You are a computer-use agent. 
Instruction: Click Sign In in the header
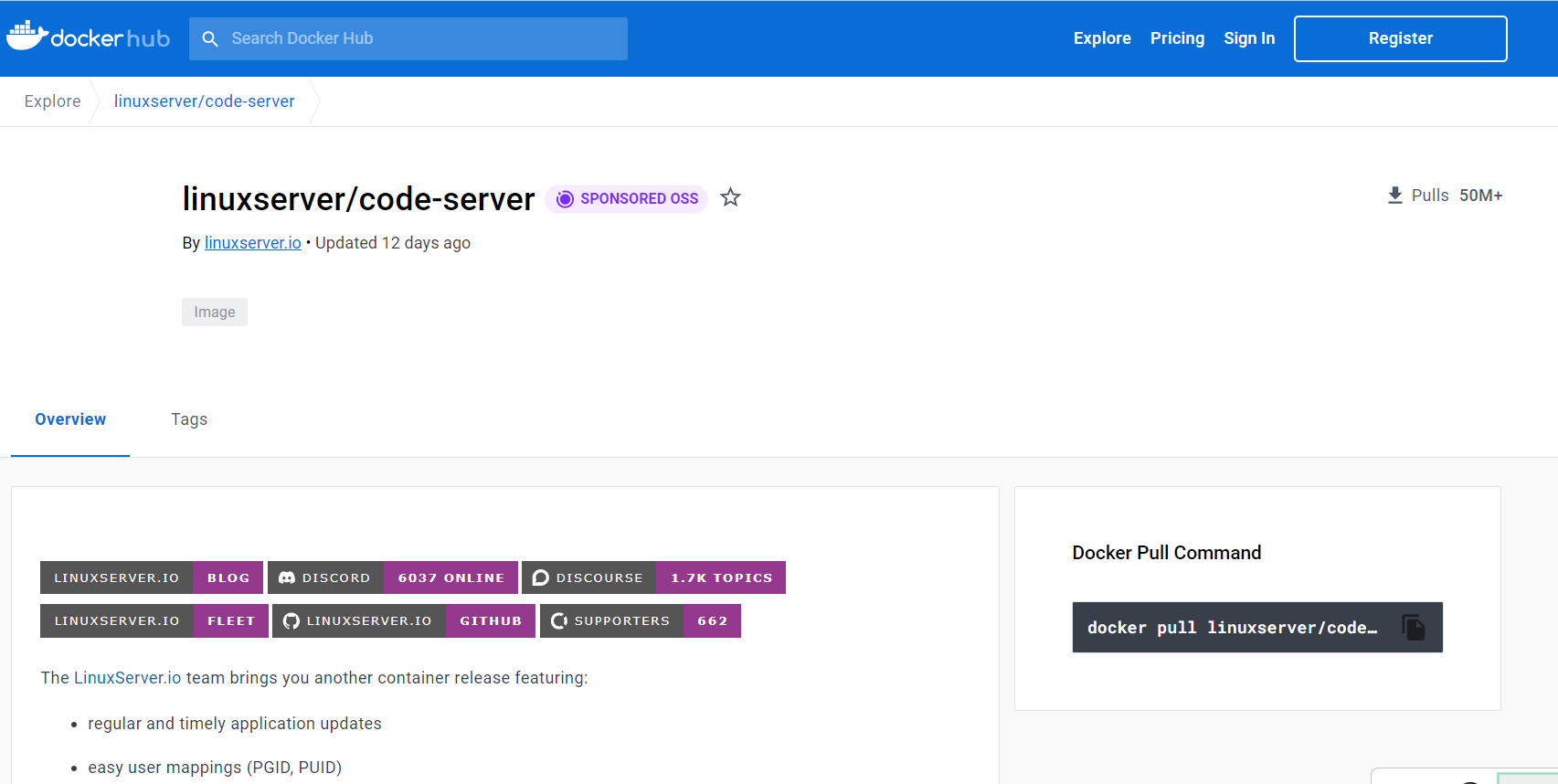1249,38
